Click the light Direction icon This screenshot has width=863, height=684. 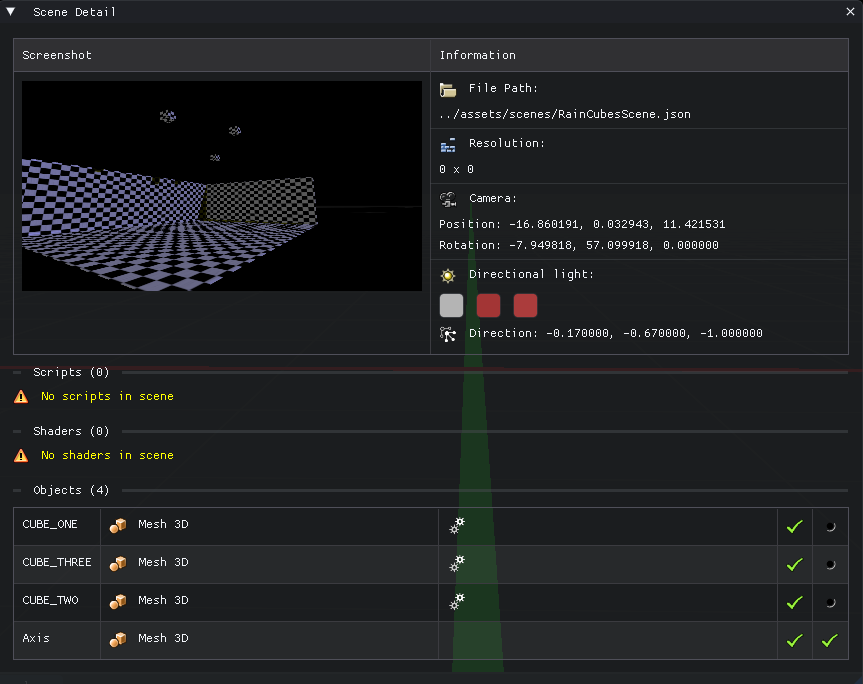pyautogui.click(x=448, y=334)
